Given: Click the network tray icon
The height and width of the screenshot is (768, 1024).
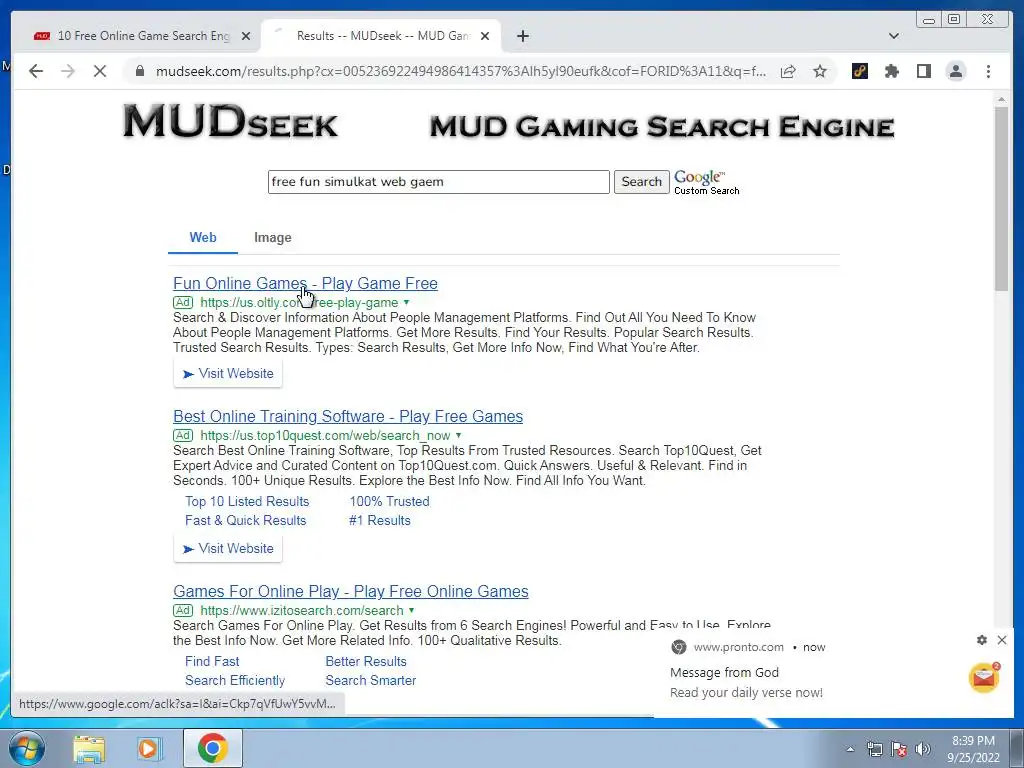Looking at the screenshot, I should [875, 749].
